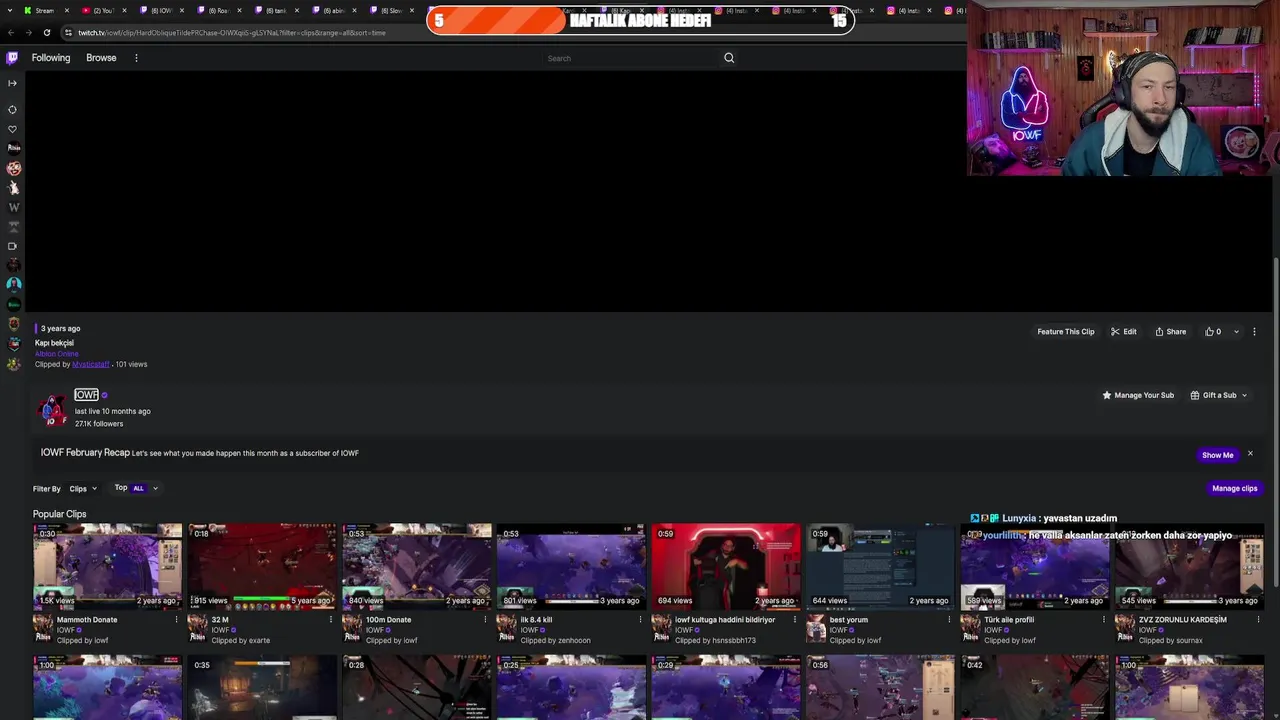Screen dimensions: 1280x720
Task: Open the scissors Edit clip button
Action: [x=1123, y=332]
